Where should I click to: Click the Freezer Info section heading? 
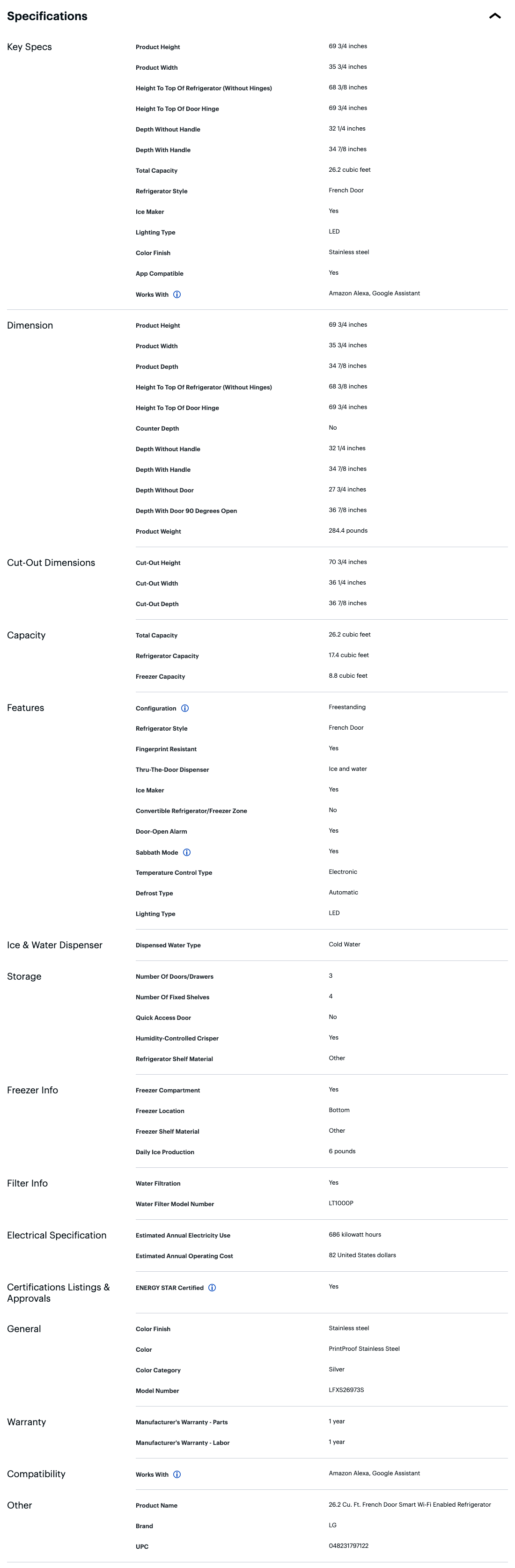click(x=33, y=1090)
